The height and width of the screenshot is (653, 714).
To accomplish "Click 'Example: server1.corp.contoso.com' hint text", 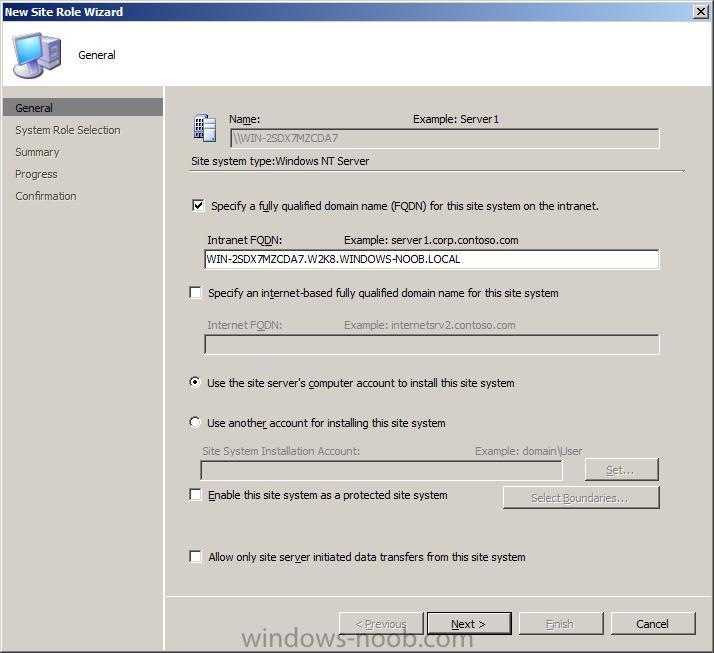I will pyautogui.click(x=431, y=240).
